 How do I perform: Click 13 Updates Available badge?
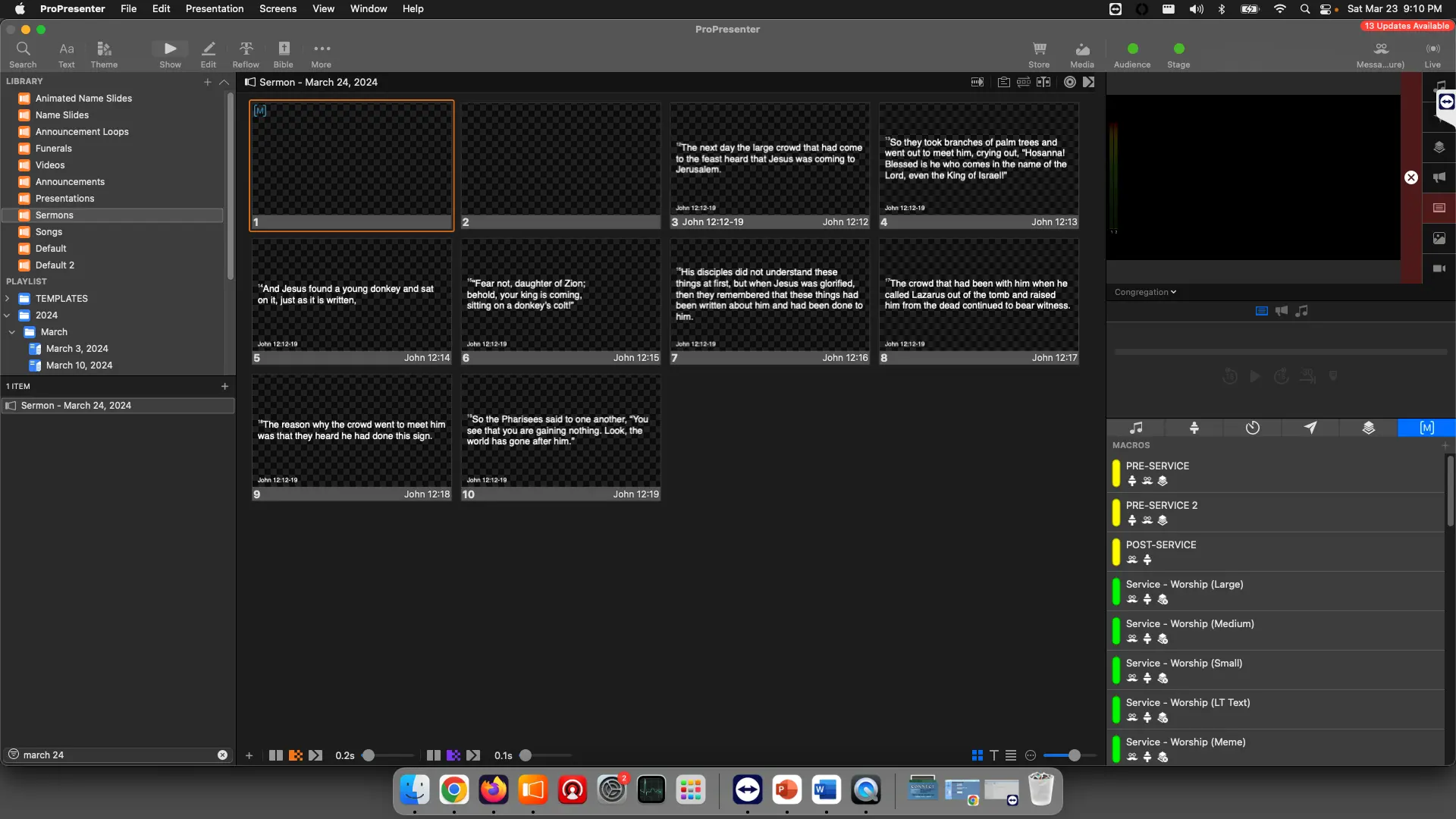coord(1406,26)
